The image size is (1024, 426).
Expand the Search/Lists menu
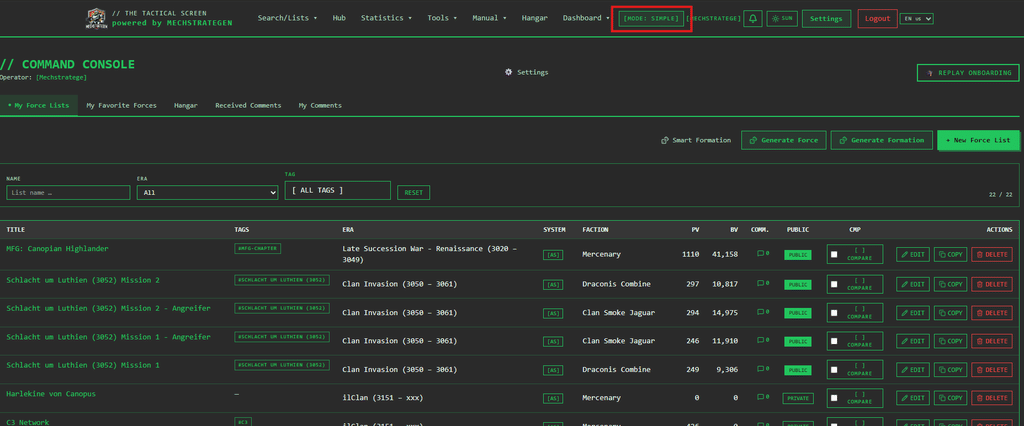coord(287,18)
